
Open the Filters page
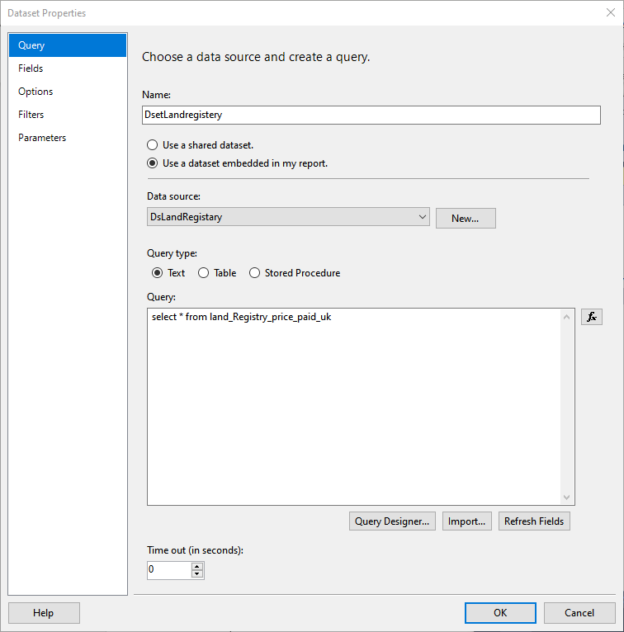(31, 114)
